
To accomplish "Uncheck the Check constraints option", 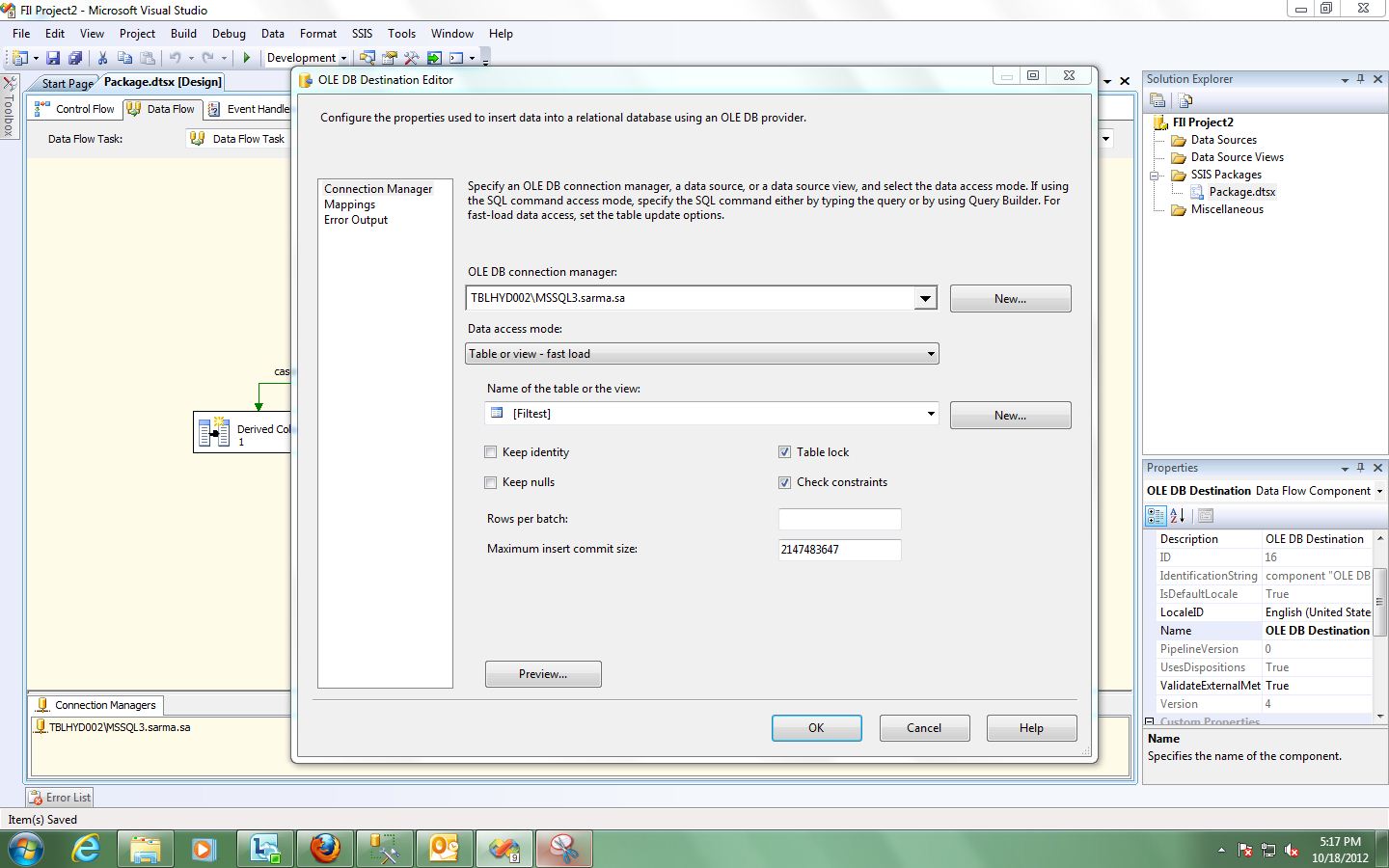I will pyautogui.click(x=785, y=482).
